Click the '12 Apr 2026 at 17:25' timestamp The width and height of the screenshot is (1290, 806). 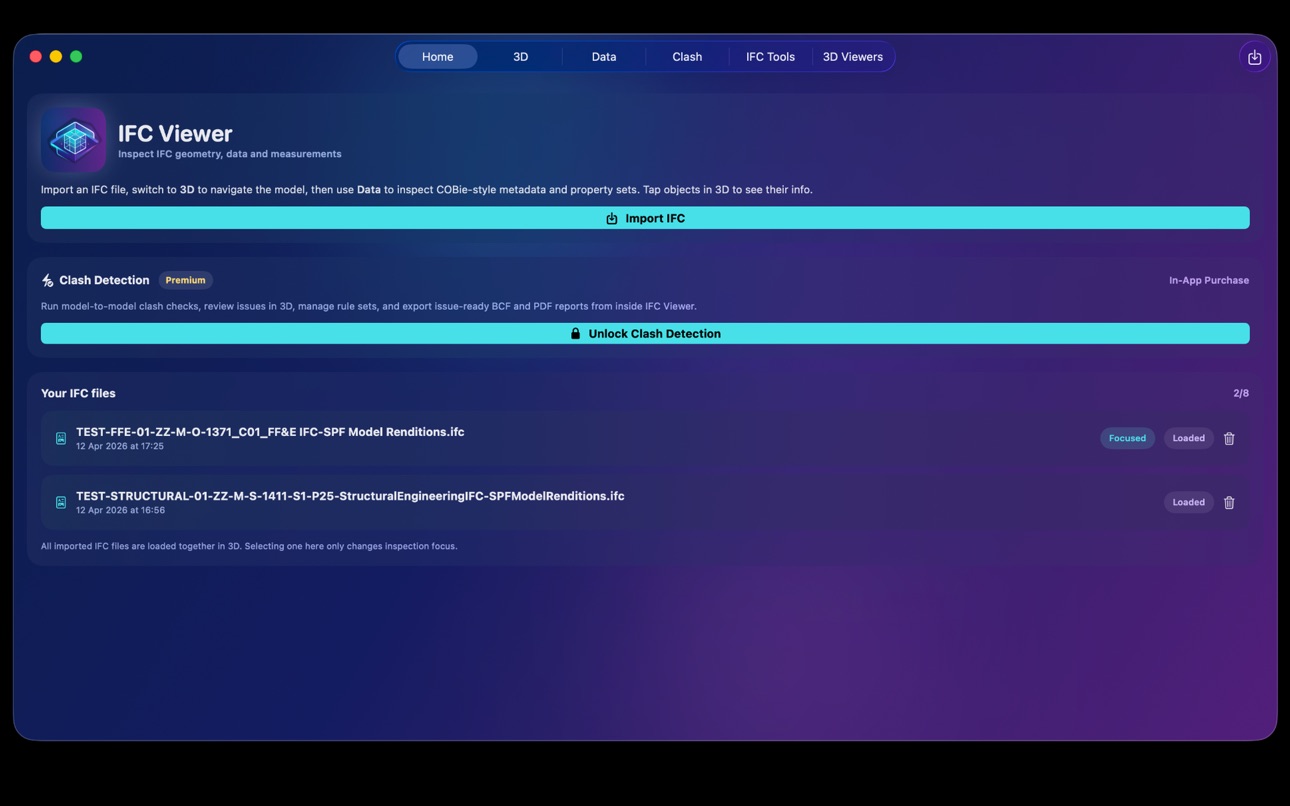click(120, 446)
